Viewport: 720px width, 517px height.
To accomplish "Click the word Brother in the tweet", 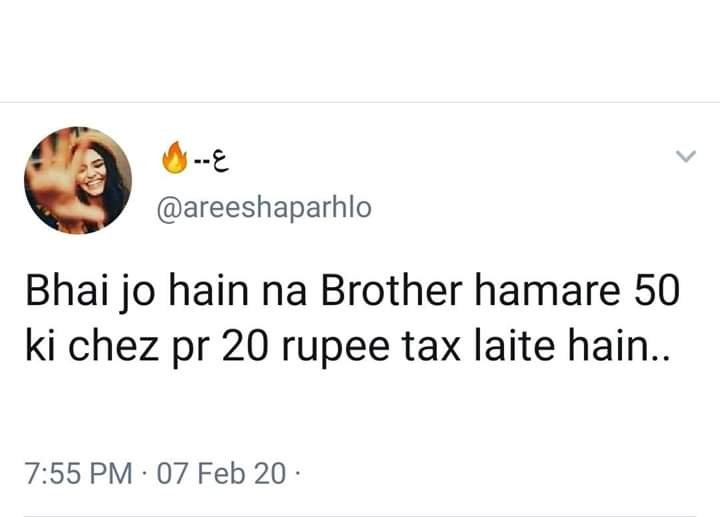I will (x=391, y=291).
